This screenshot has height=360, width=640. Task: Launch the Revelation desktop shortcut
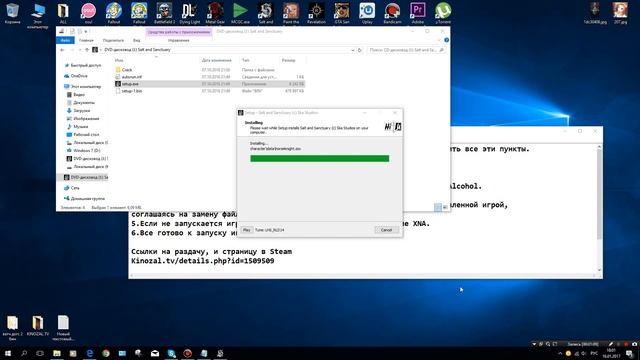[x=316, y=13]
